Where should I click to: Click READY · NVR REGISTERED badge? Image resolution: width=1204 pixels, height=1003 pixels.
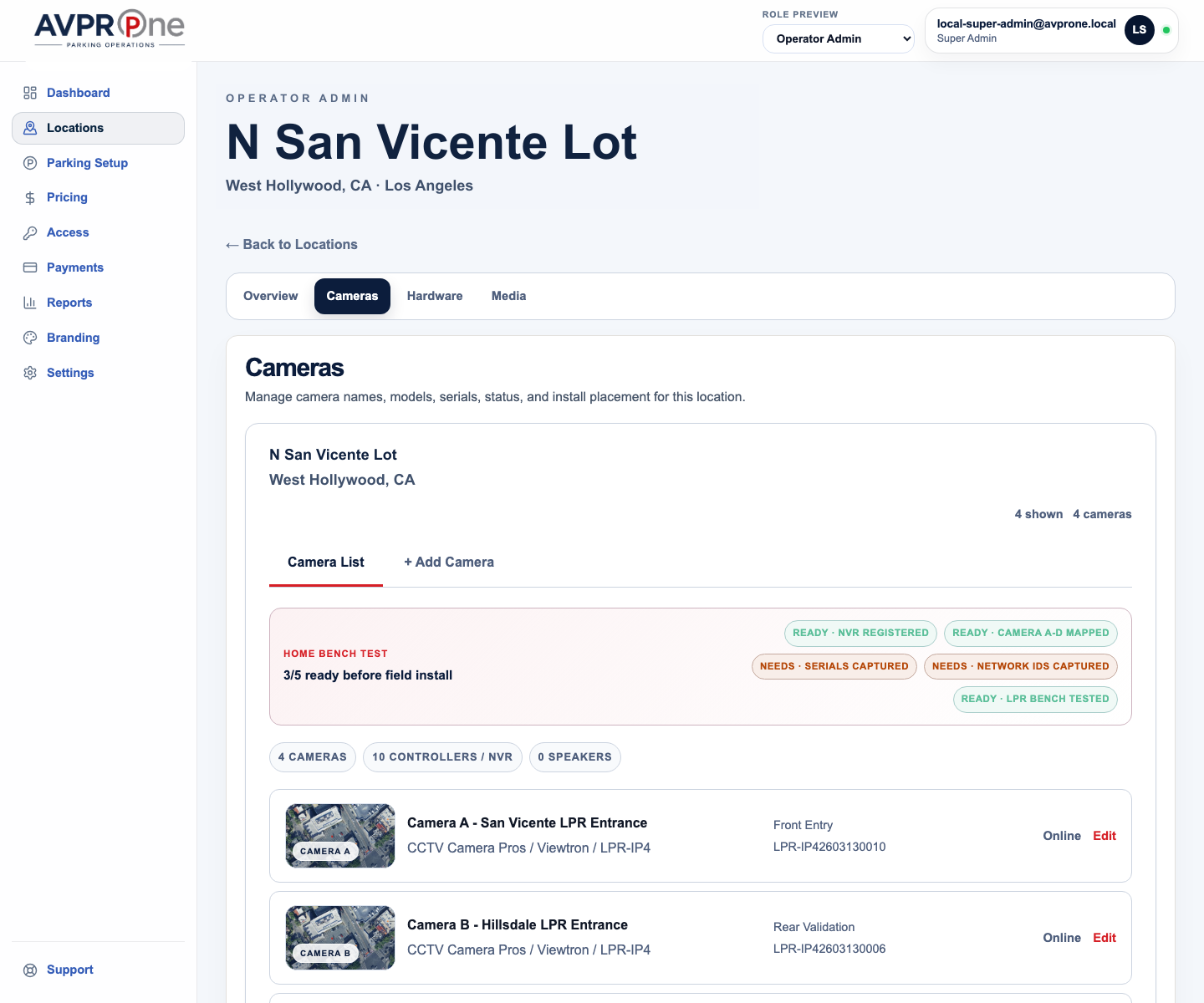[860, 633]
